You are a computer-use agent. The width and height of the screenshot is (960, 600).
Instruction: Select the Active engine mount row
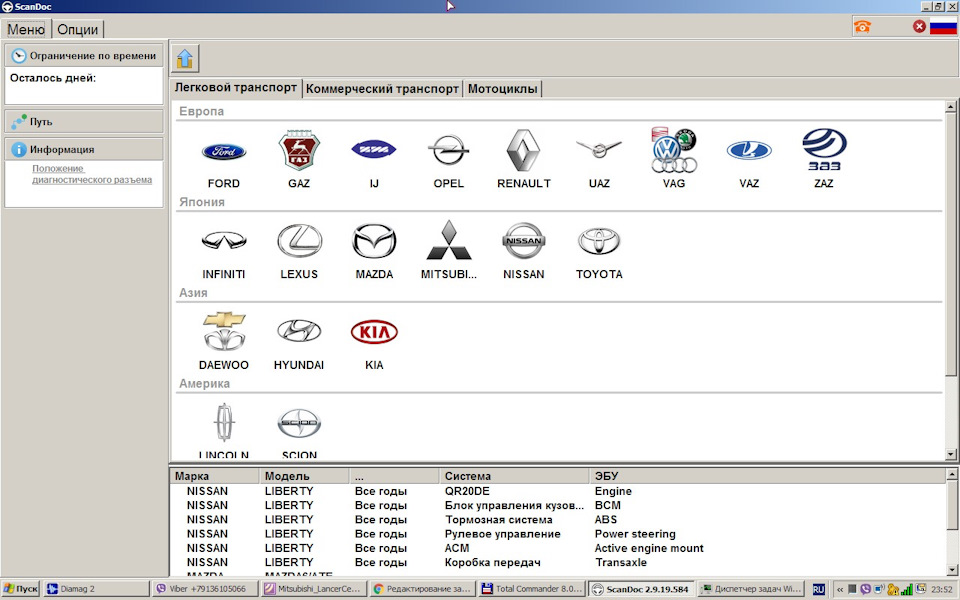[558, 548]
